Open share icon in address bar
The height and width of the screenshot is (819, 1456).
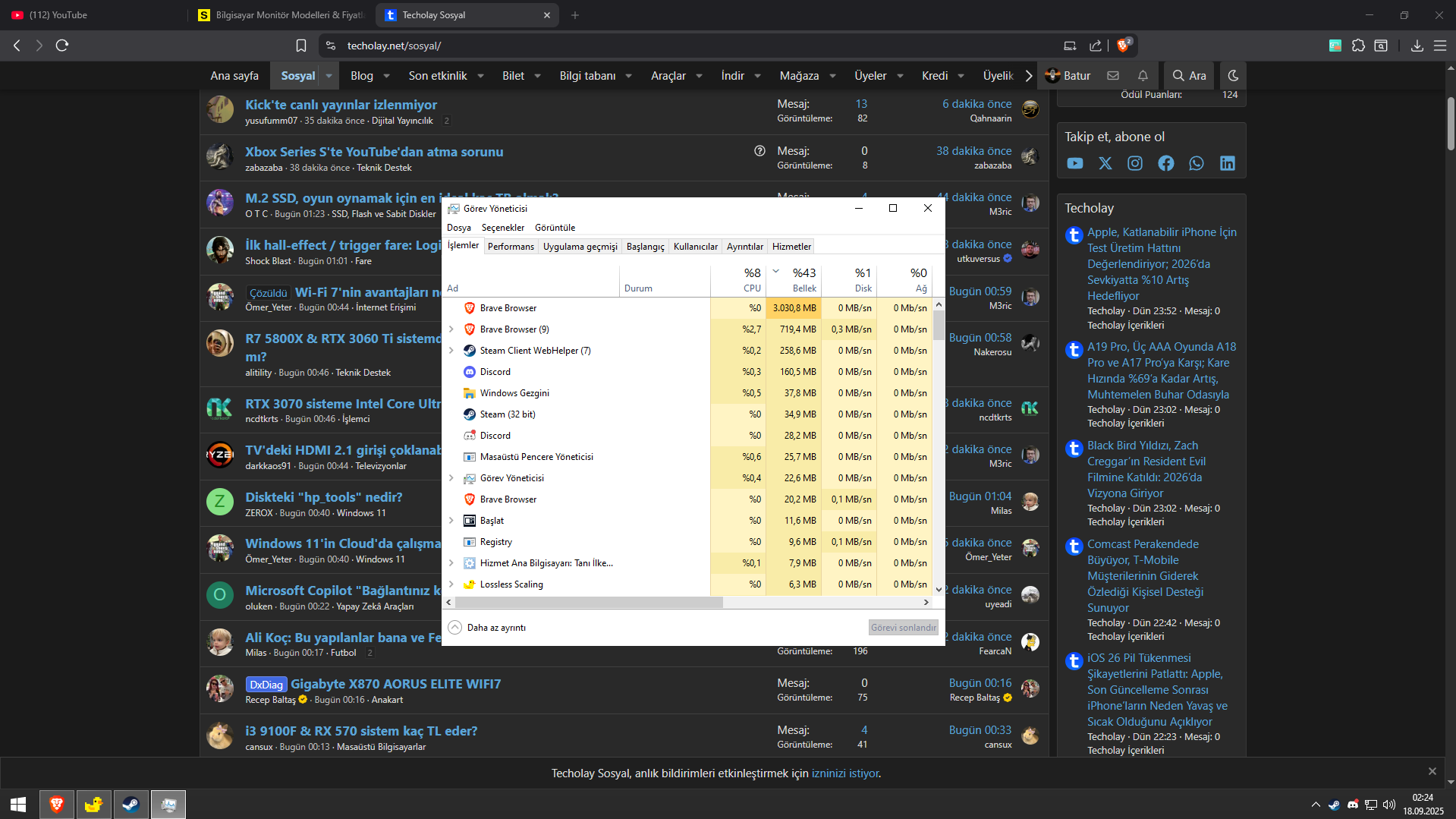coord(1096,46)
